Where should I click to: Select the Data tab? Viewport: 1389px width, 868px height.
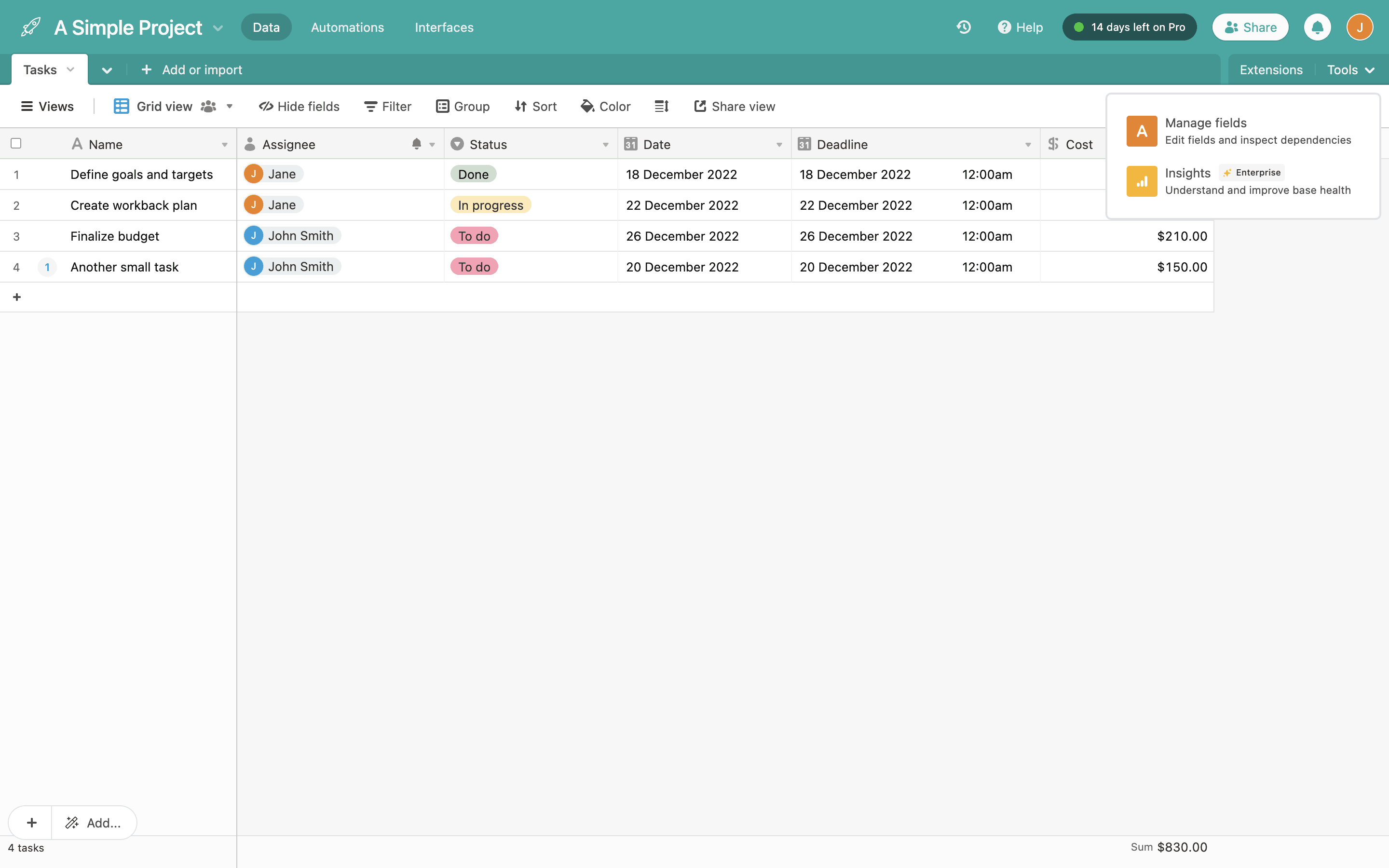[266, 27]
